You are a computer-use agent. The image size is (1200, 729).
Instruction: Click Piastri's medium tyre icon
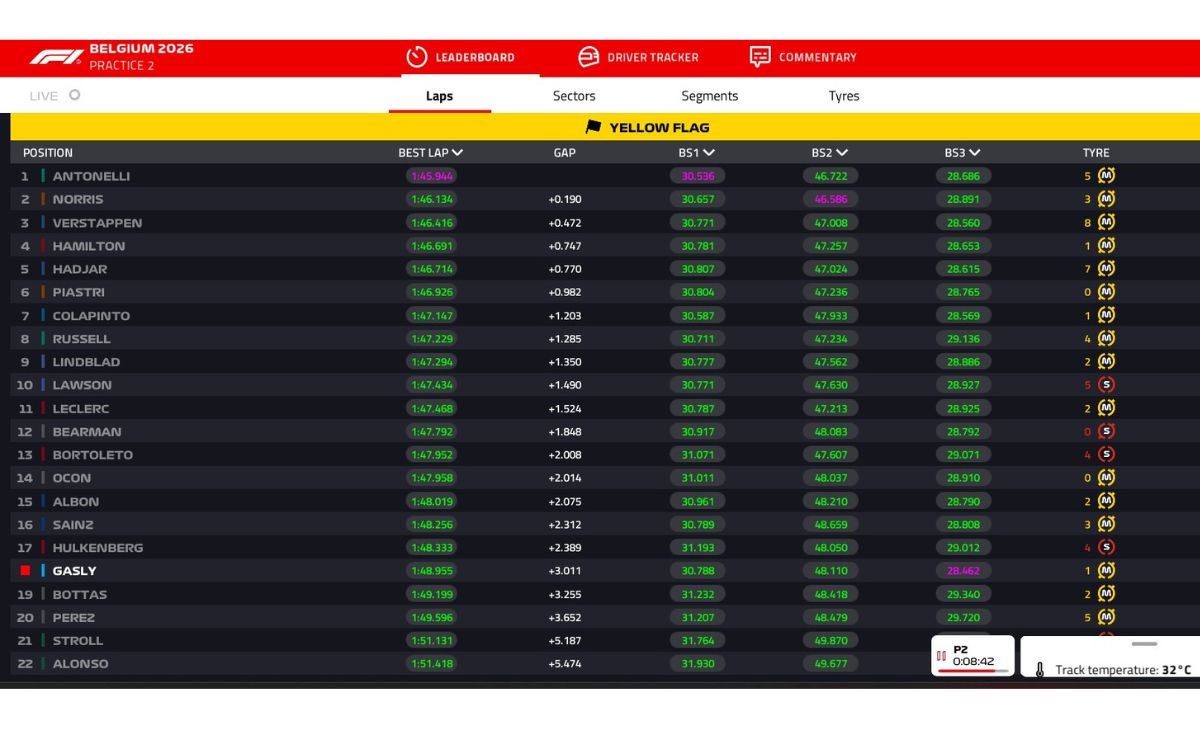[x=1106, y=292]
